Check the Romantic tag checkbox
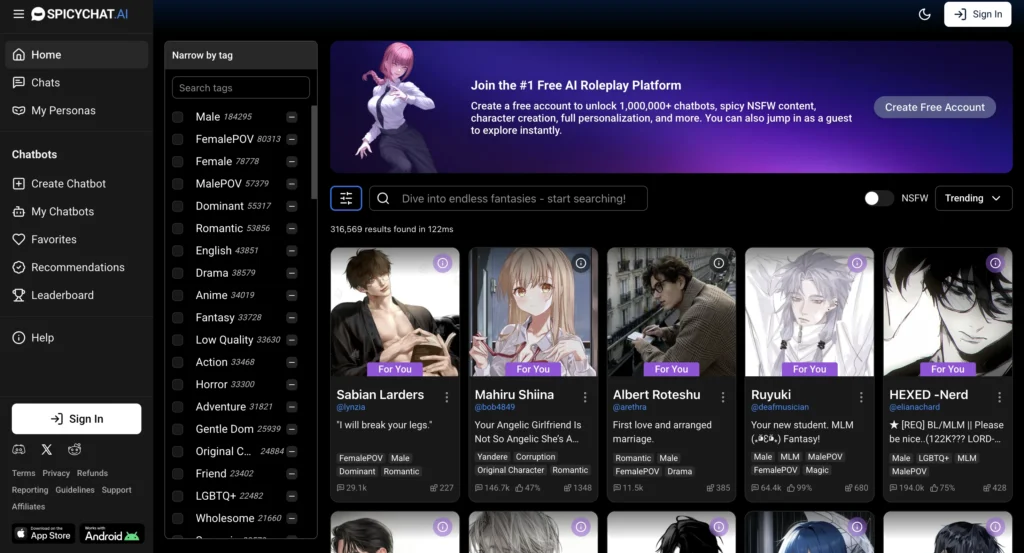Viewport: 1024px width, 553px height. click(178, 229)
